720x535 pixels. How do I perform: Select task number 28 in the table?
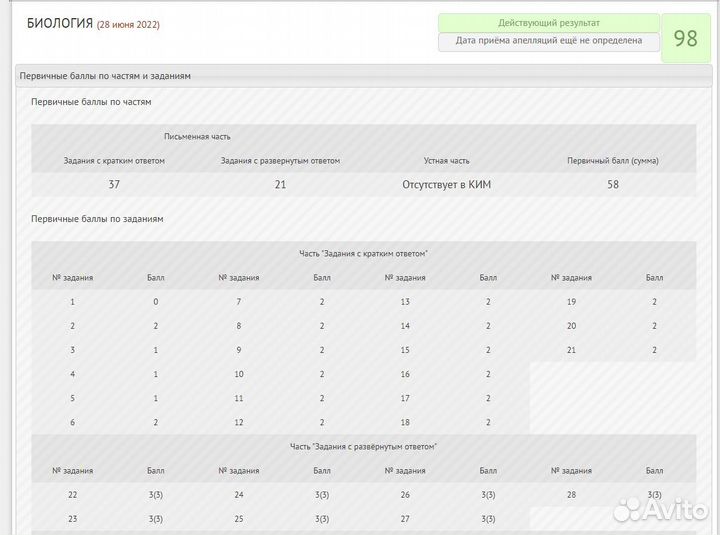pyautogui.click(x=571, y=494)
